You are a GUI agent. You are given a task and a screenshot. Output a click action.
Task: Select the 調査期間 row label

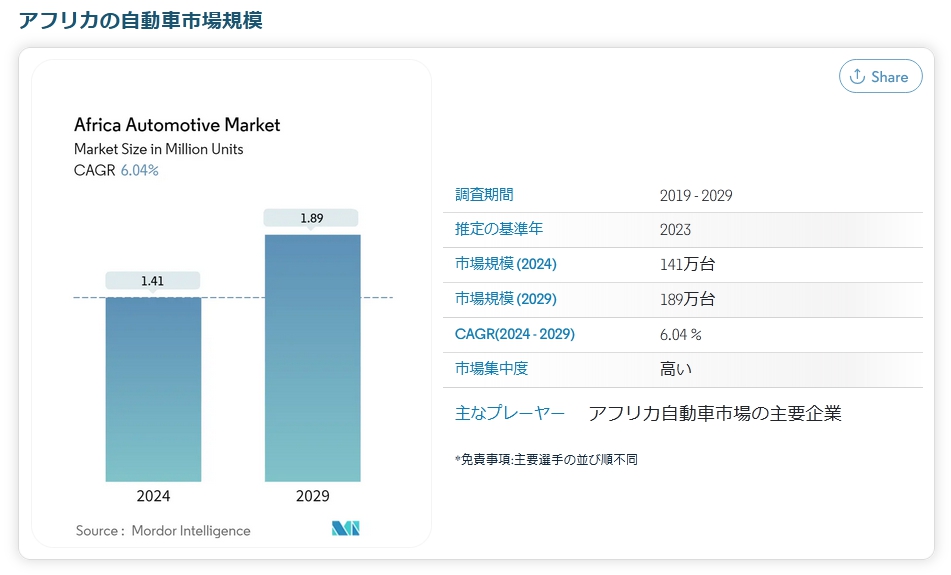(x=484, y=195)
